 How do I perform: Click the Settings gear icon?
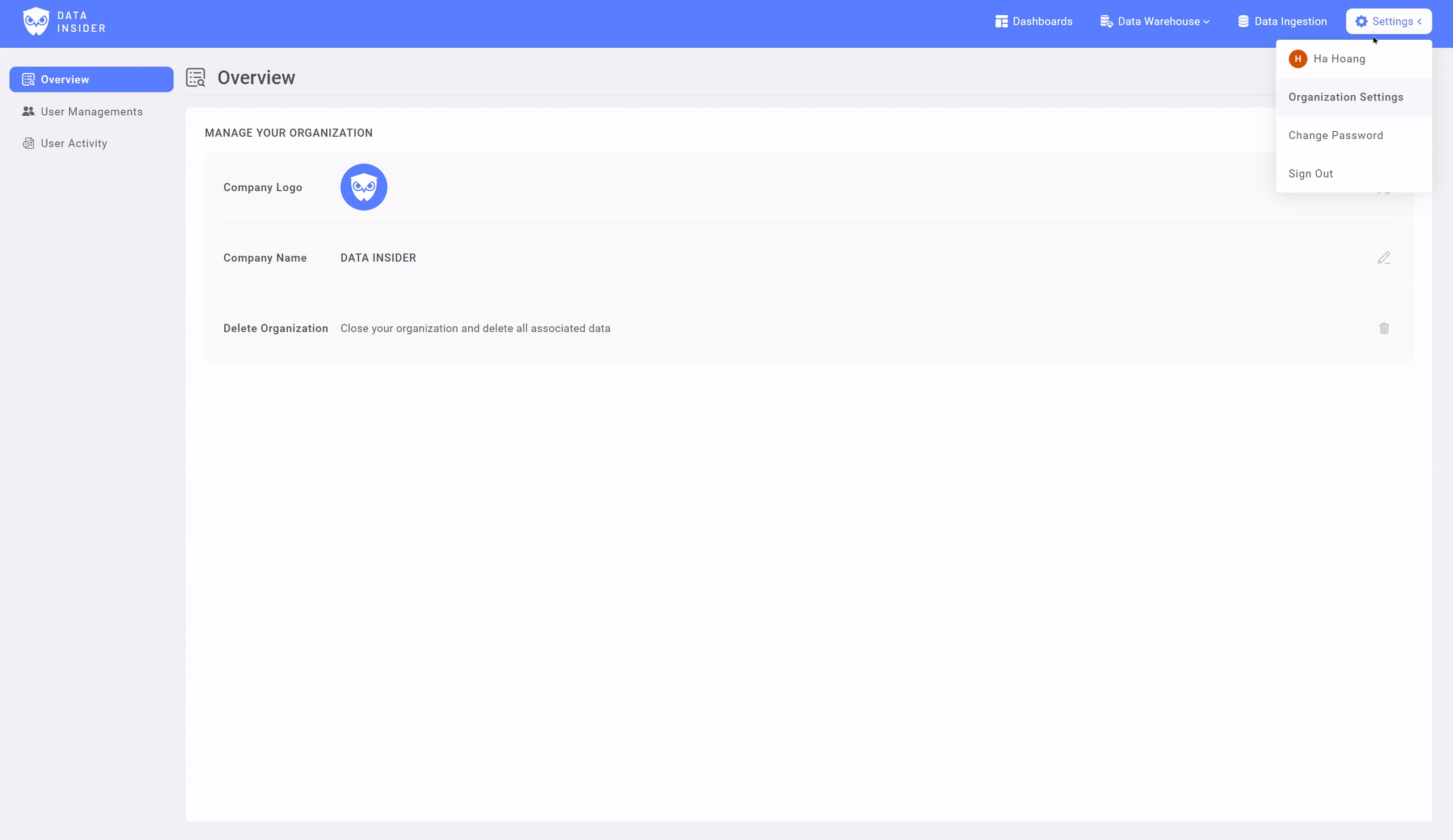pos(1360,22)
